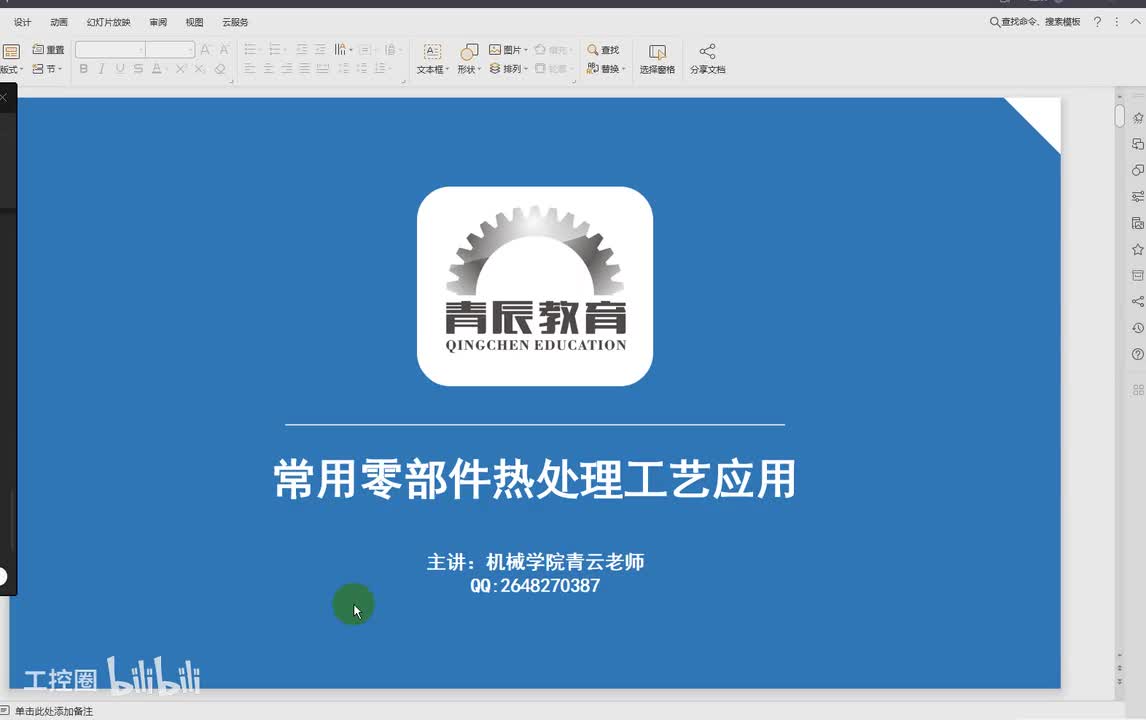This screenshot has height=720, width=1146.
Task: Click the decrease indent icon
Action: pos(301,50)
